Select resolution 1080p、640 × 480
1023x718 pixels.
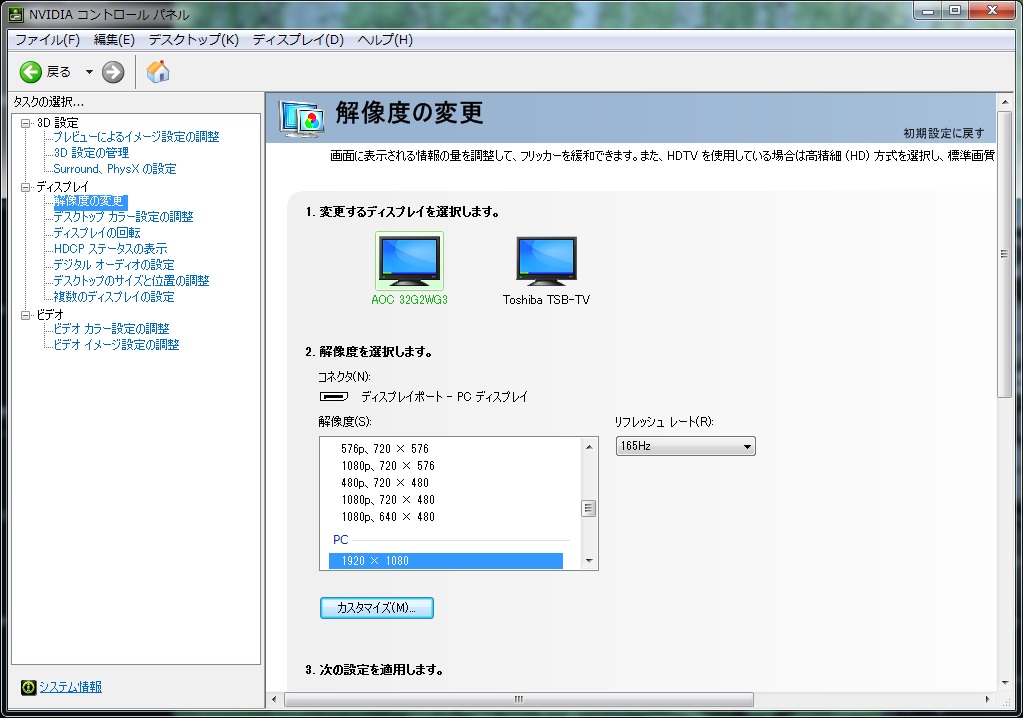(x=388, y=516)
